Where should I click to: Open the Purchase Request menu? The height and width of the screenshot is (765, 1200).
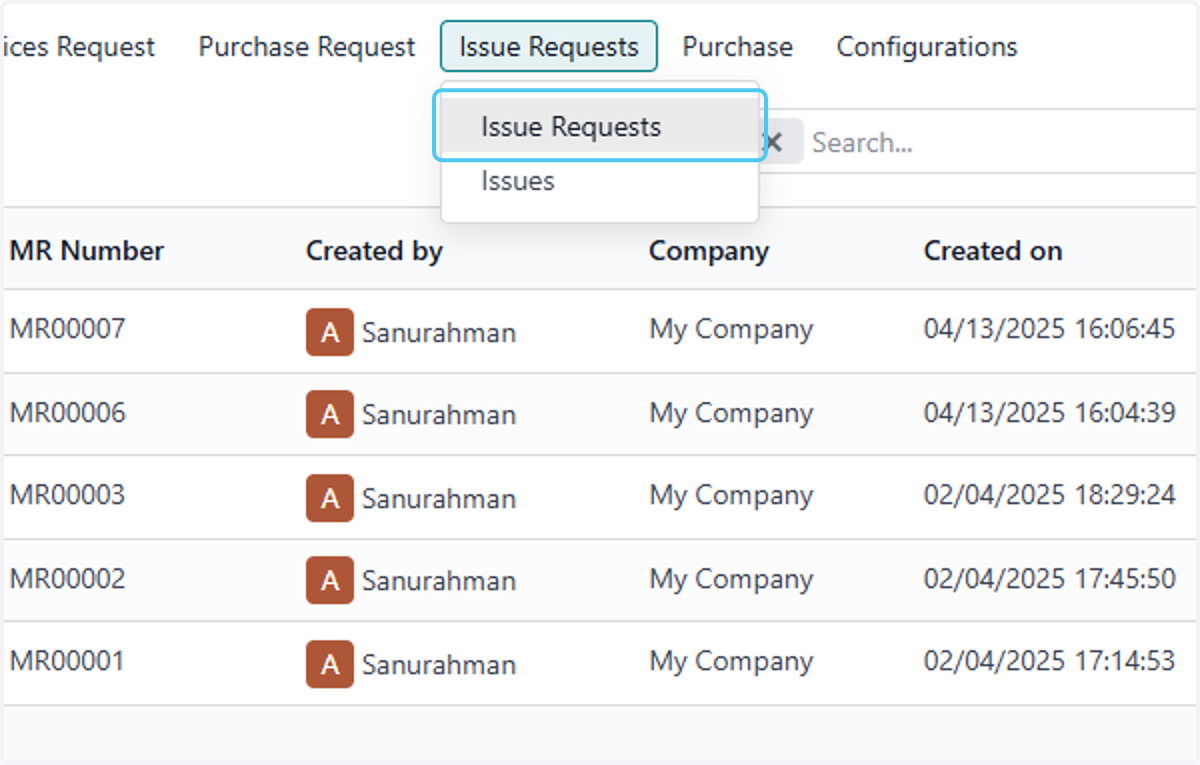coord(307,47)
